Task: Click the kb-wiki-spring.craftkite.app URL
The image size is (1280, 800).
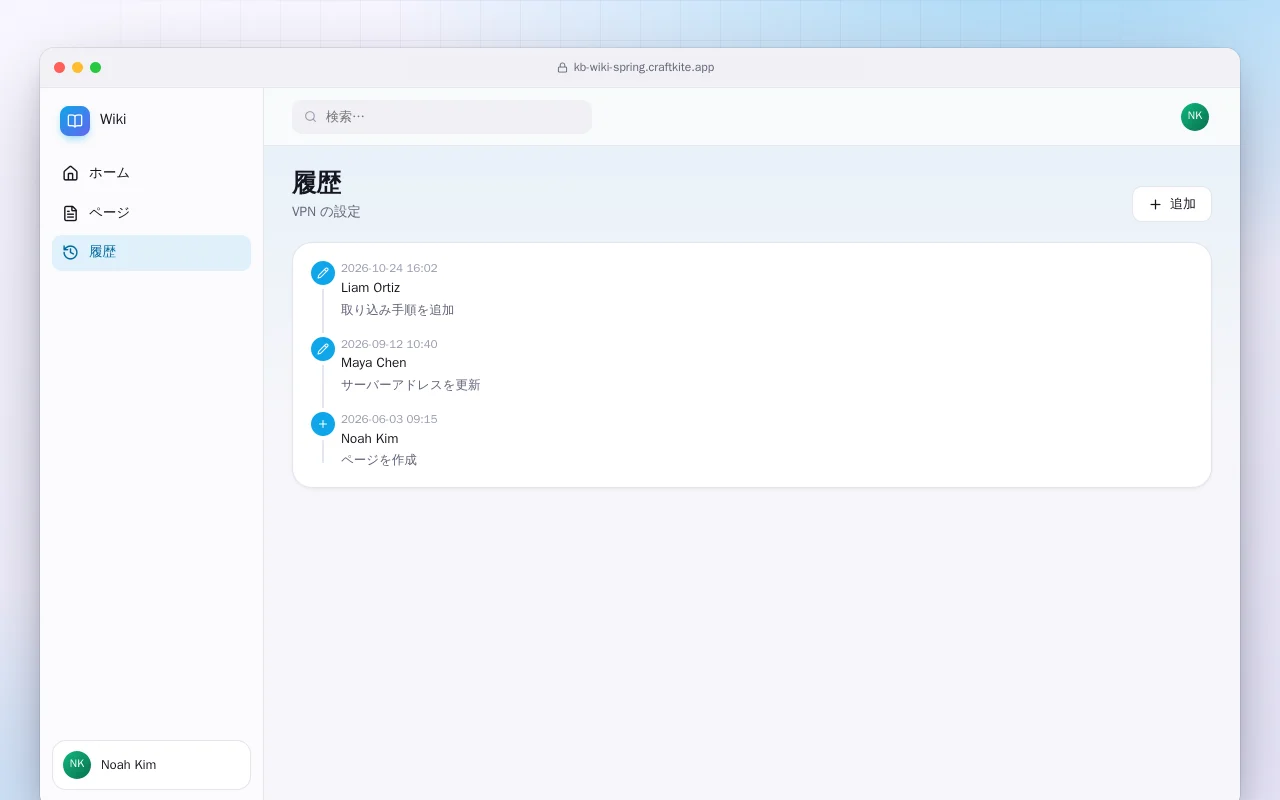Action: pos(644,68)
